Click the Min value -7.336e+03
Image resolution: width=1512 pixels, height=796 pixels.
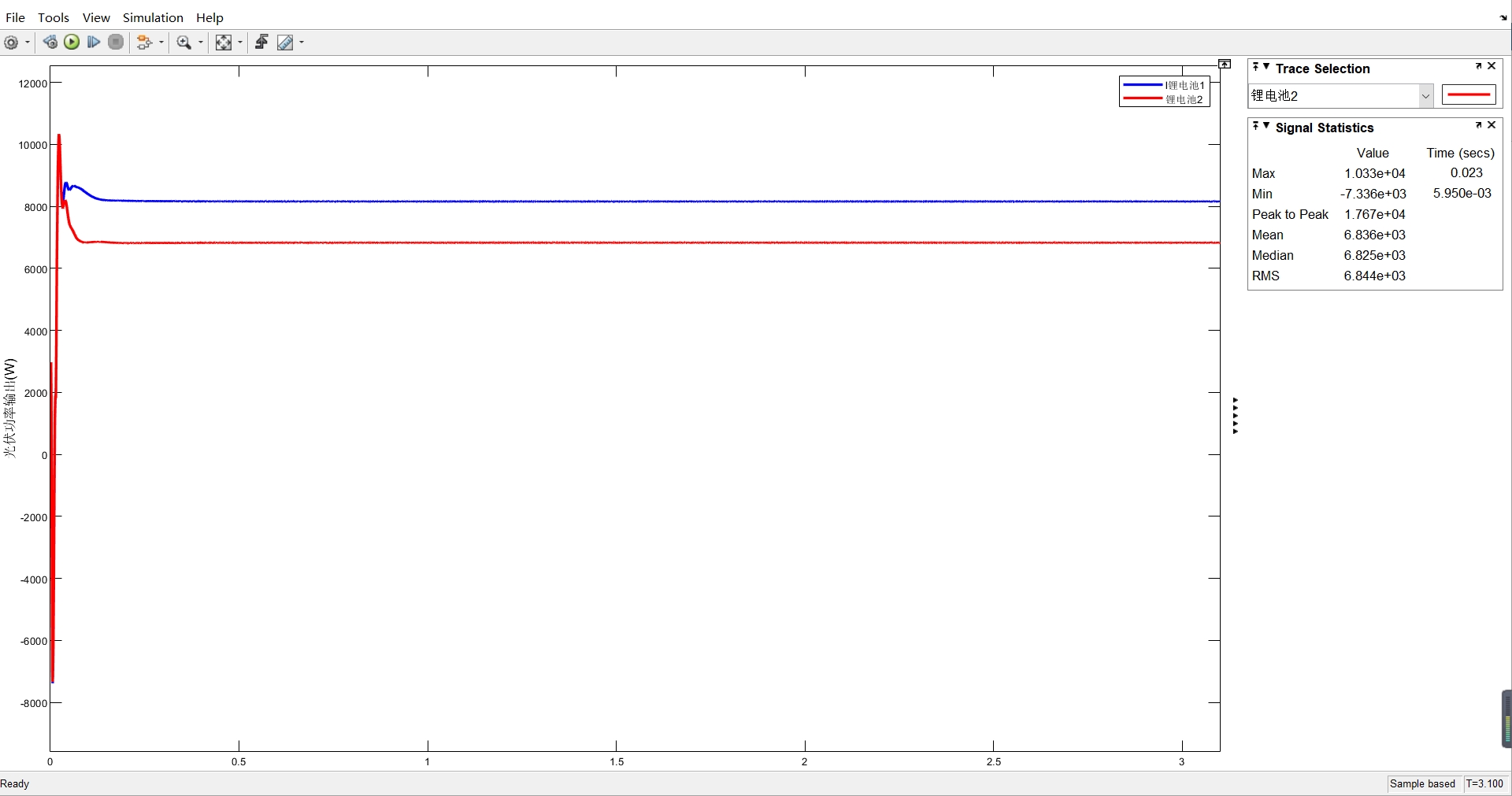(x=1373, y=194)
